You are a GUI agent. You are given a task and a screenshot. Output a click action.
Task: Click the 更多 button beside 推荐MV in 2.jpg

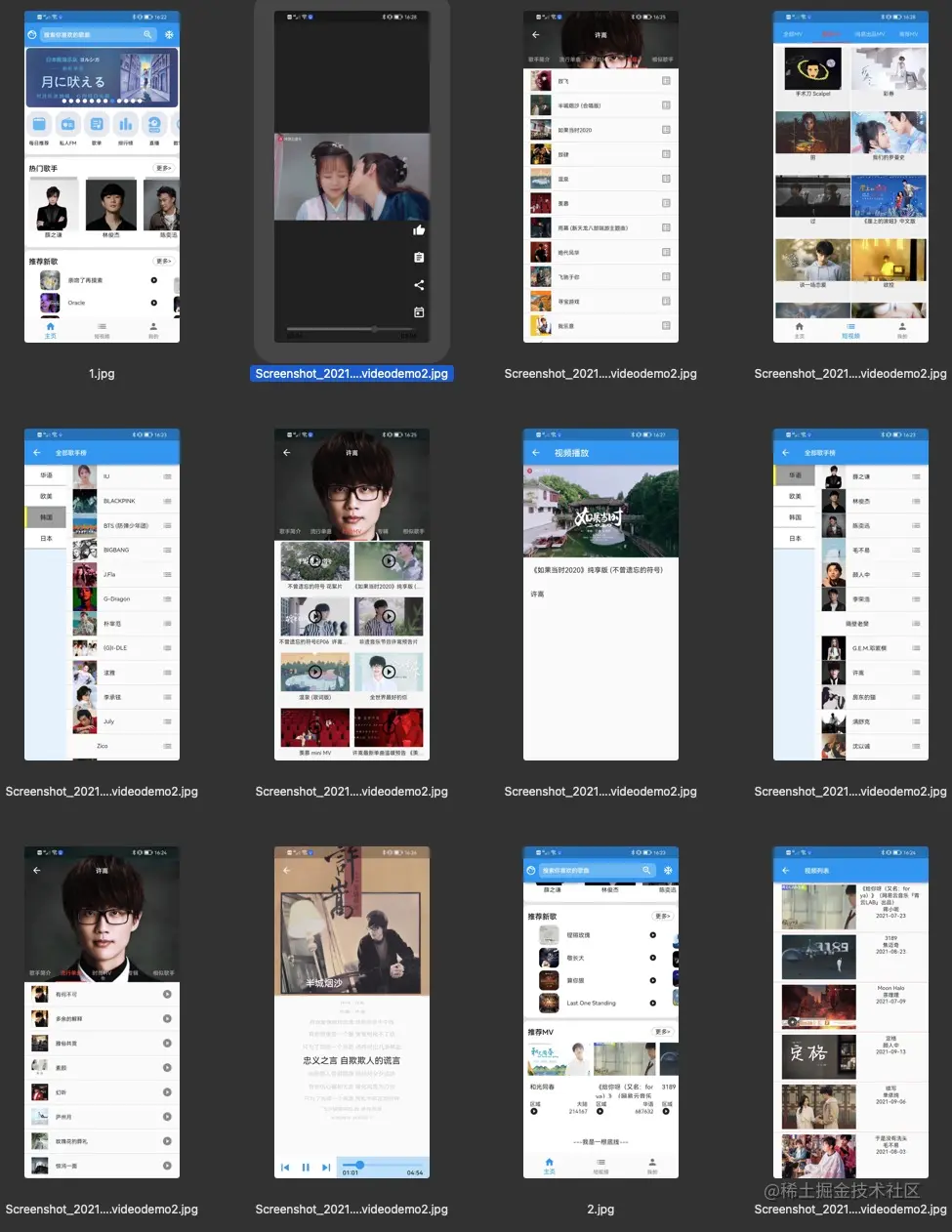pyautogui.click(x=663, y=1032)
